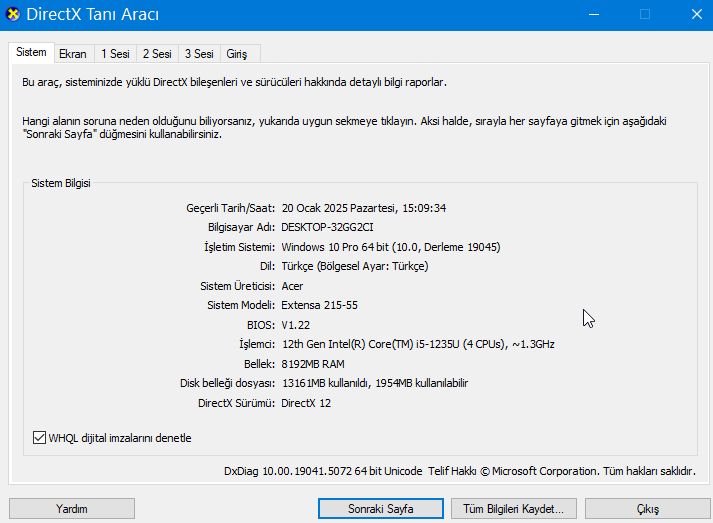Click the Geçerli Tarih/Saat label

coord(231,208)
